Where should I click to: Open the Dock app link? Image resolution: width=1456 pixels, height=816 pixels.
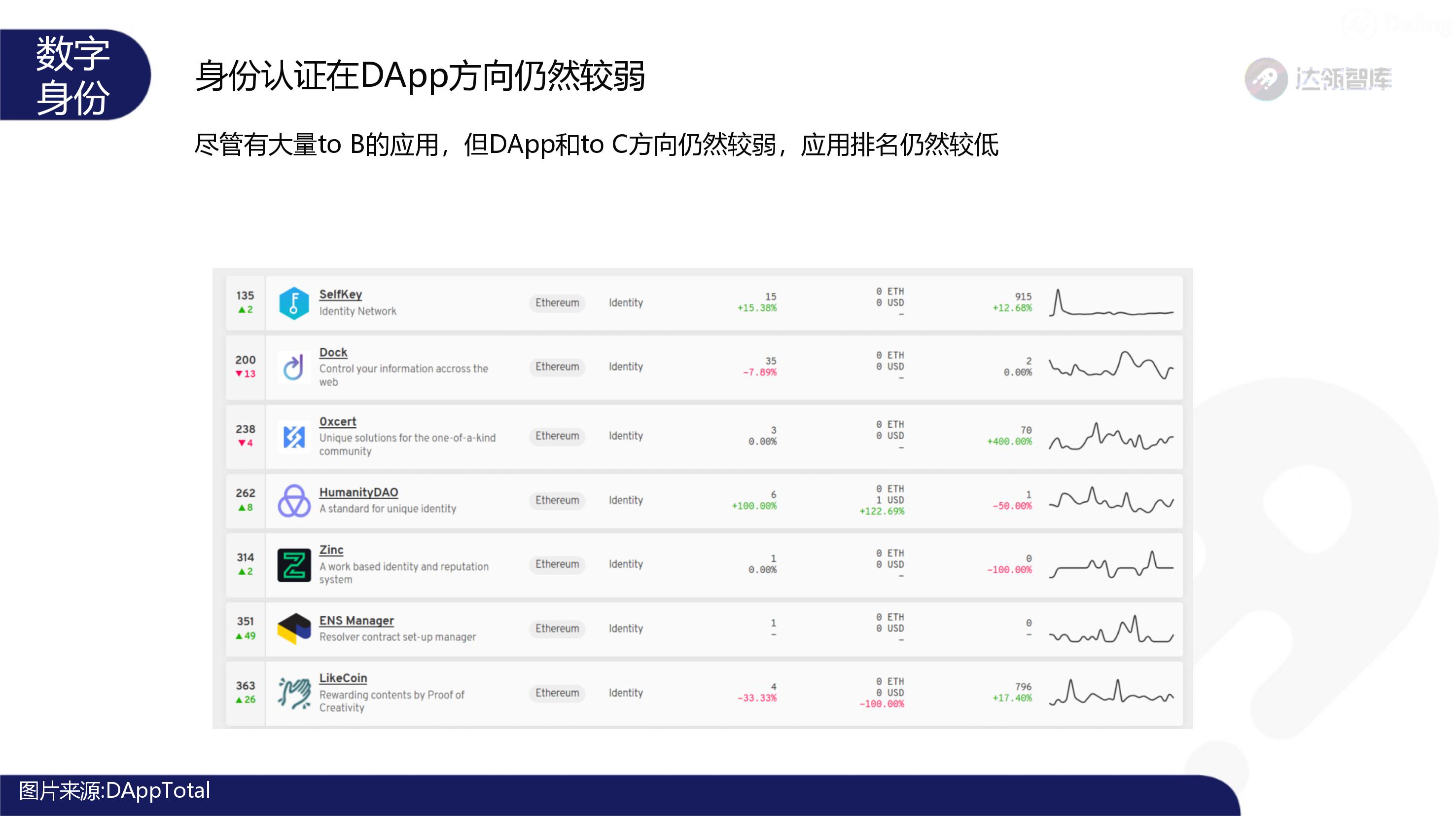[x=333, y=352]
